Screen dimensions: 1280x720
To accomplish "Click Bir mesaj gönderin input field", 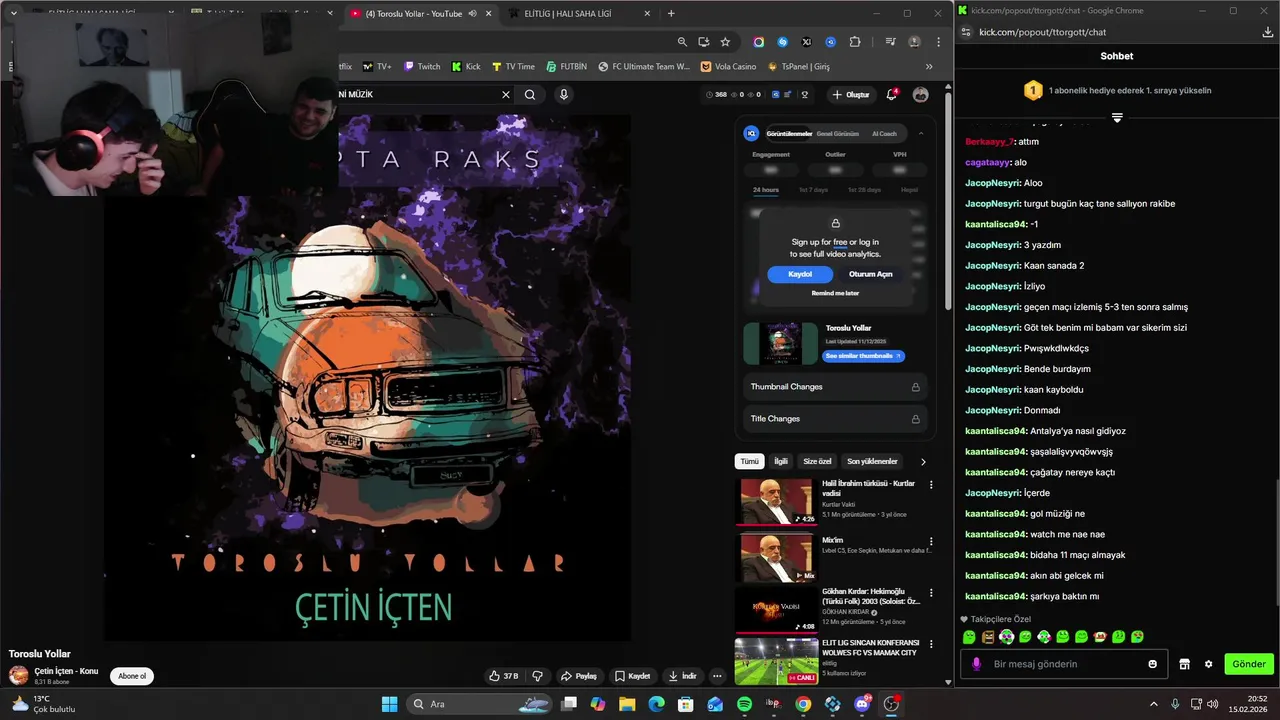I will tap(1065, 664).
